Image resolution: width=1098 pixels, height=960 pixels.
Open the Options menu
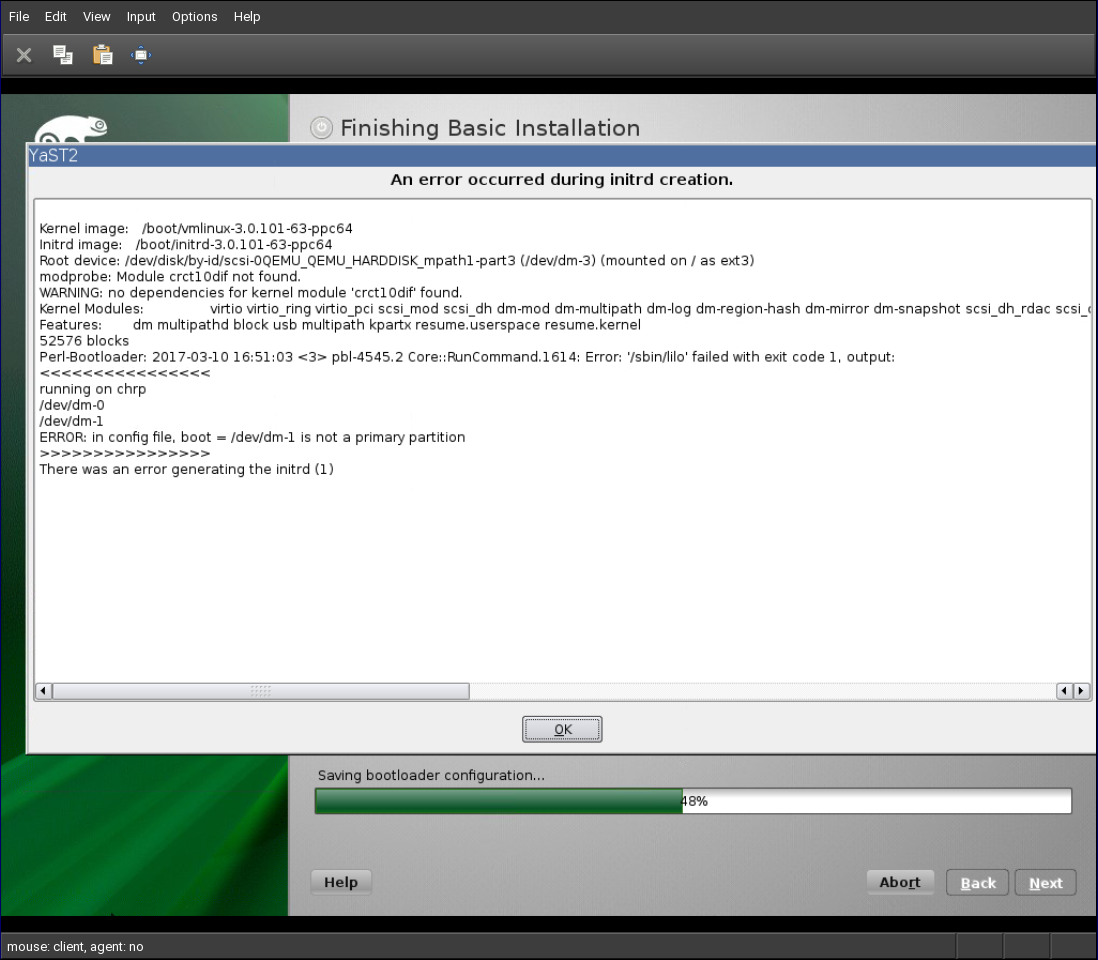(x=195, y=17)
